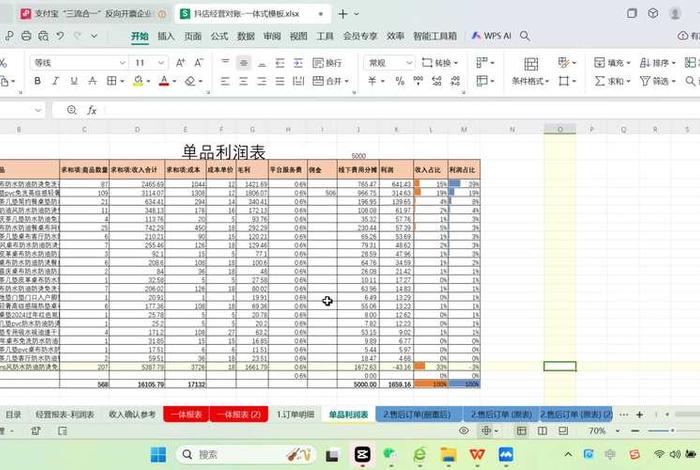Viewport: 700px width, 470px height.
Task: Toggle eye protection mode icon in status bar
Action: [464, 431]
